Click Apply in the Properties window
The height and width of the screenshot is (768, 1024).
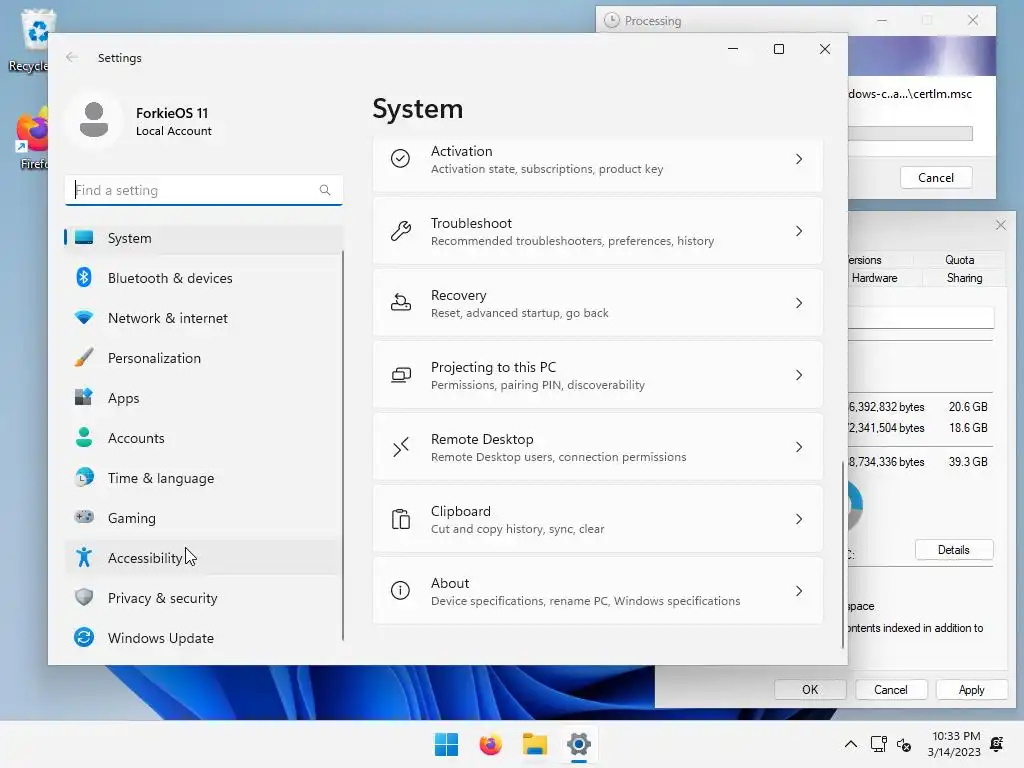coord(971,690)
